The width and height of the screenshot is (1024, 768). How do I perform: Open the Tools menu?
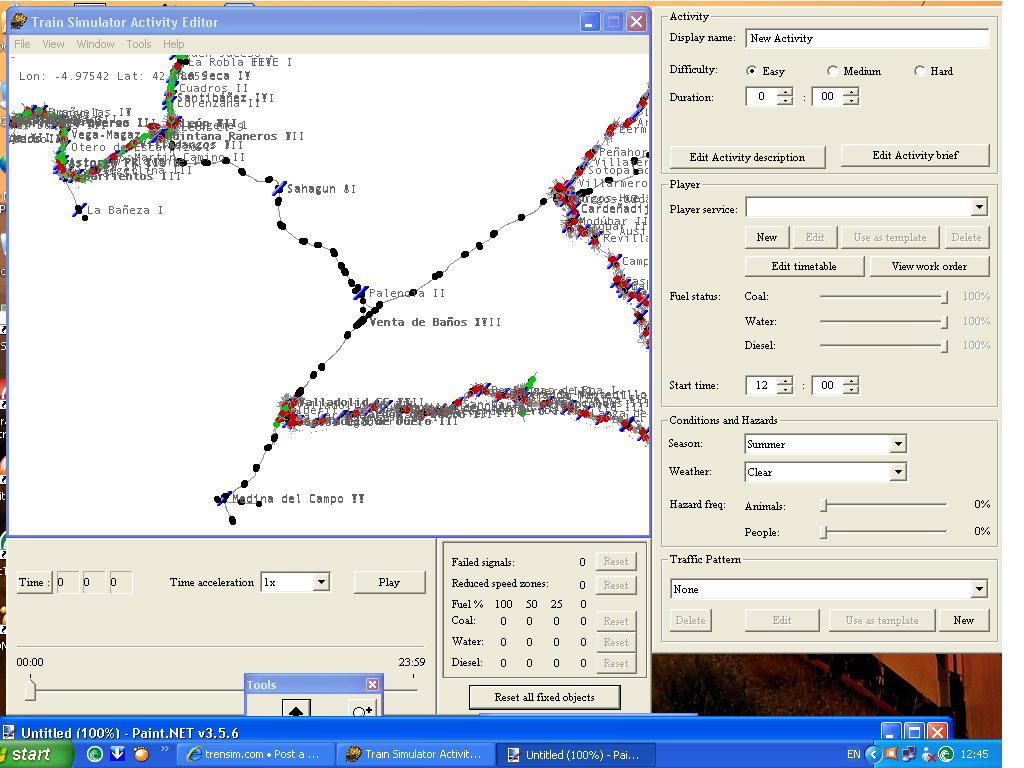(x=139, y=44)
